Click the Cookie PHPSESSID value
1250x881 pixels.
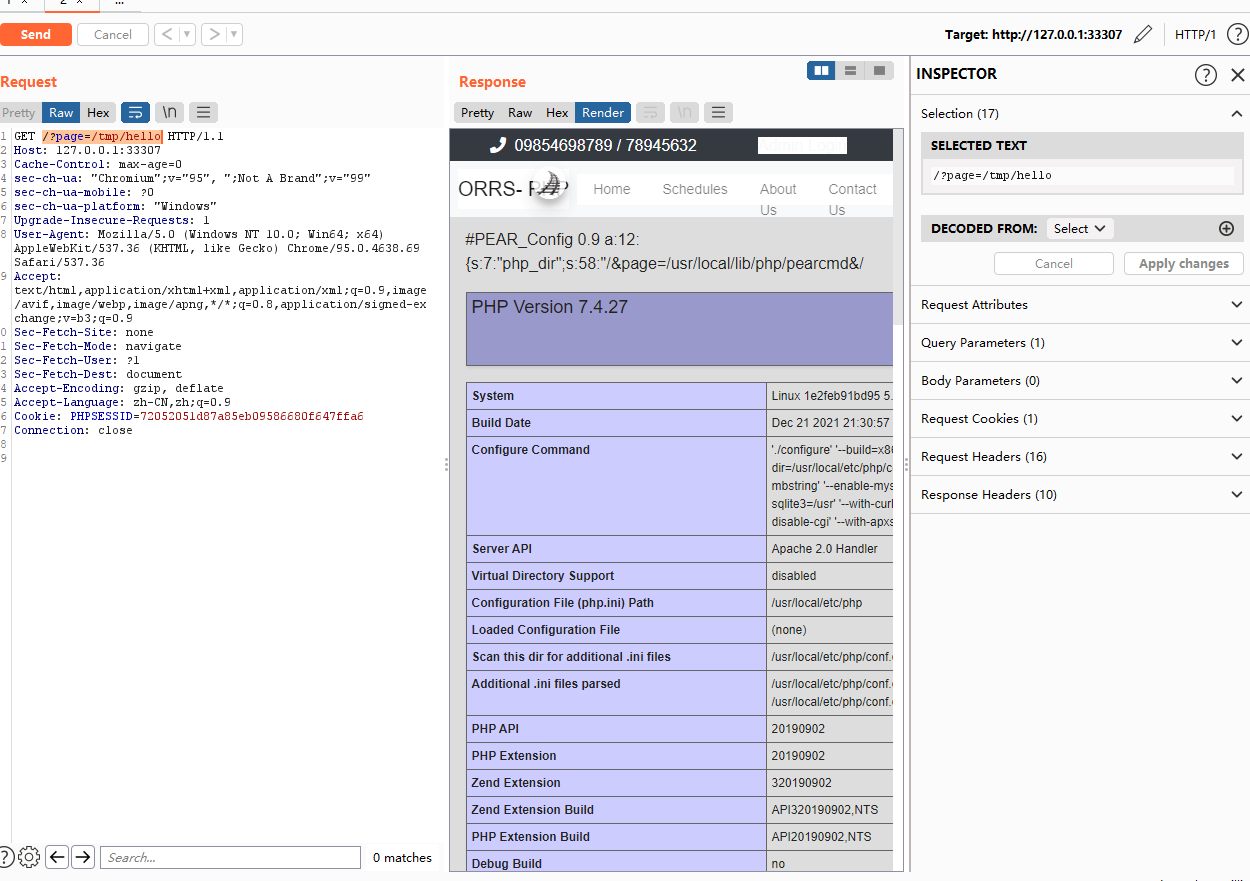pos(251,416)
